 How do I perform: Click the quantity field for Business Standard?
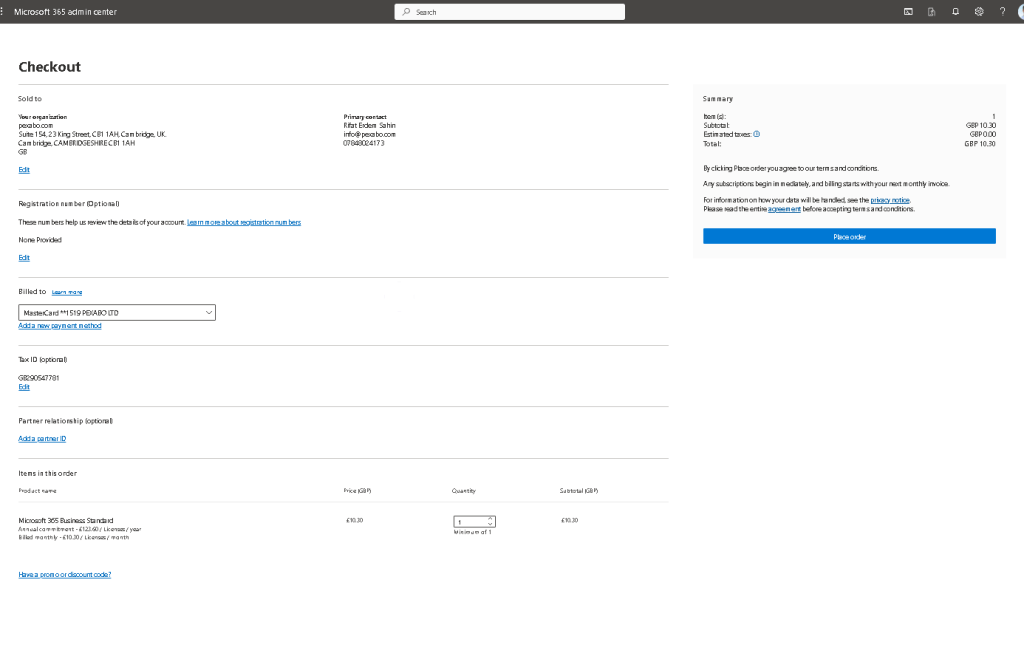point(470,521)
